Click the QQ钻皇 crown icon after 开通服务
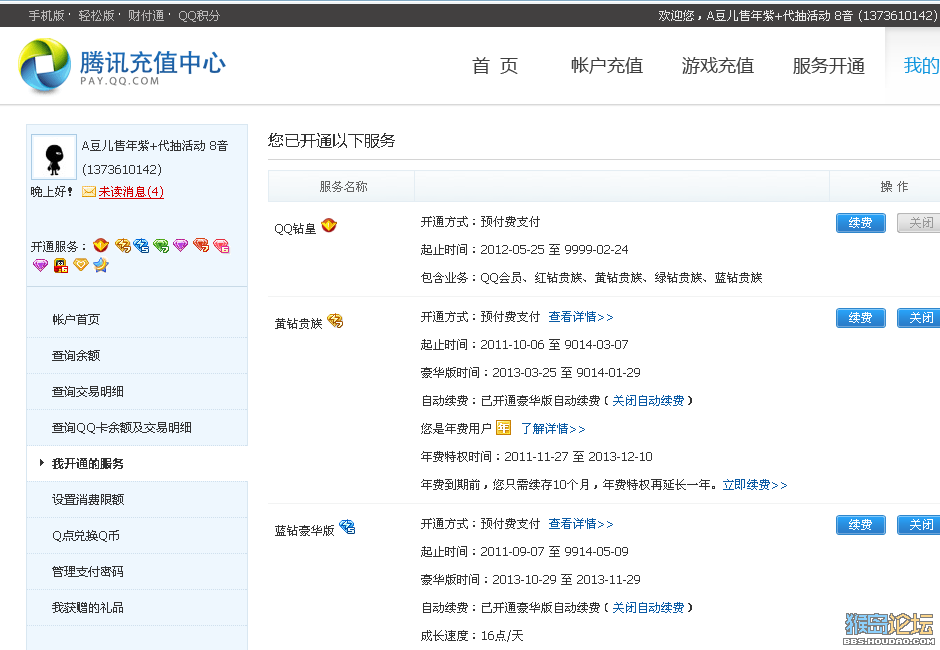Viewport: 940px width, 650px height. [101, 245]
